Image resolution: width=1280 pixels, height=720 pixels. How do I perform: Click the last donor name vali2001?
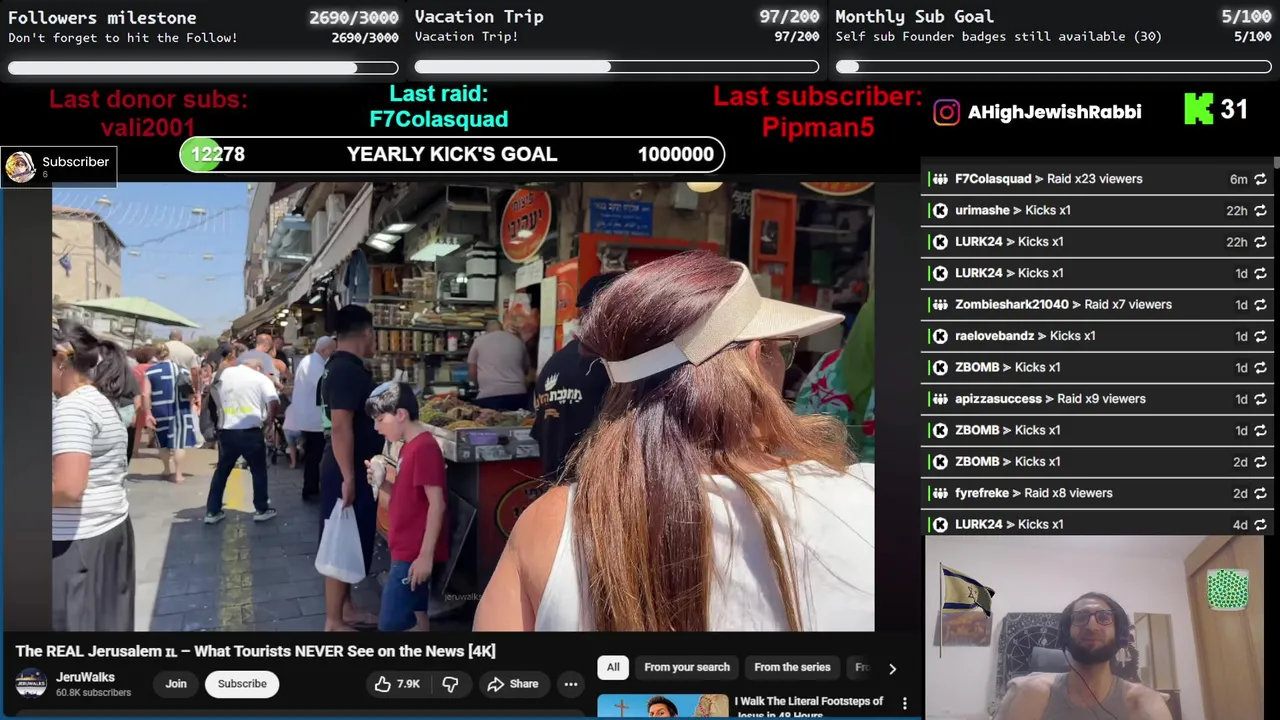[148, 128]
